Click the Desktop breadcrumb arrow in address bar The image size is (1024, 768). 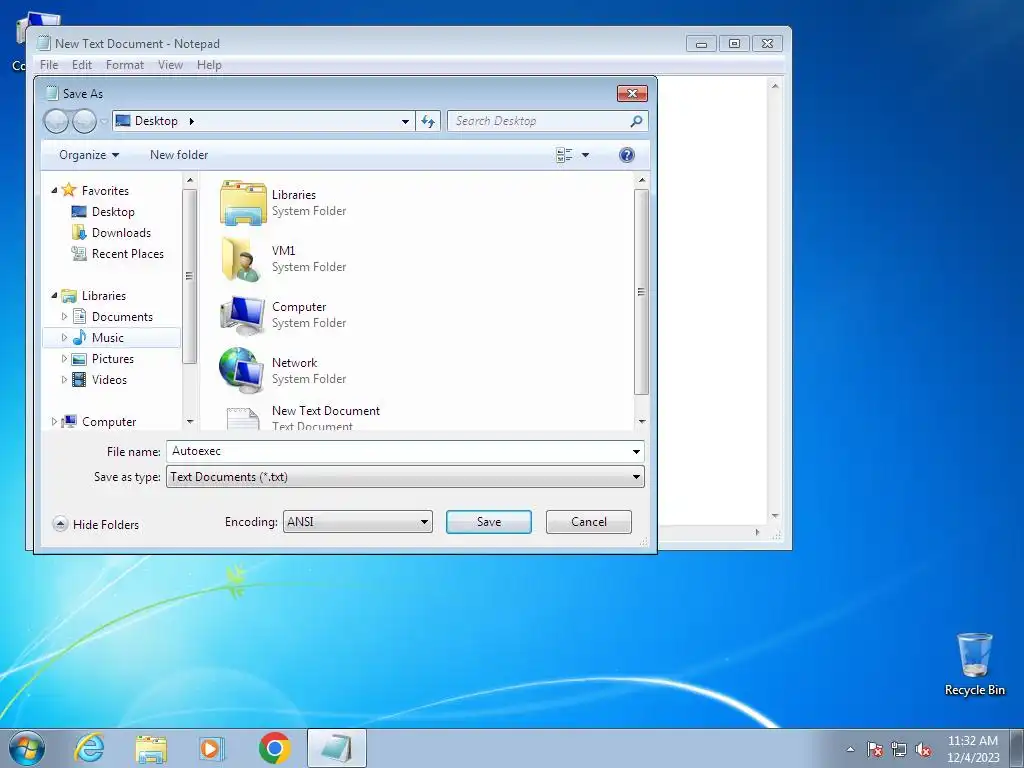coord(191,121)
